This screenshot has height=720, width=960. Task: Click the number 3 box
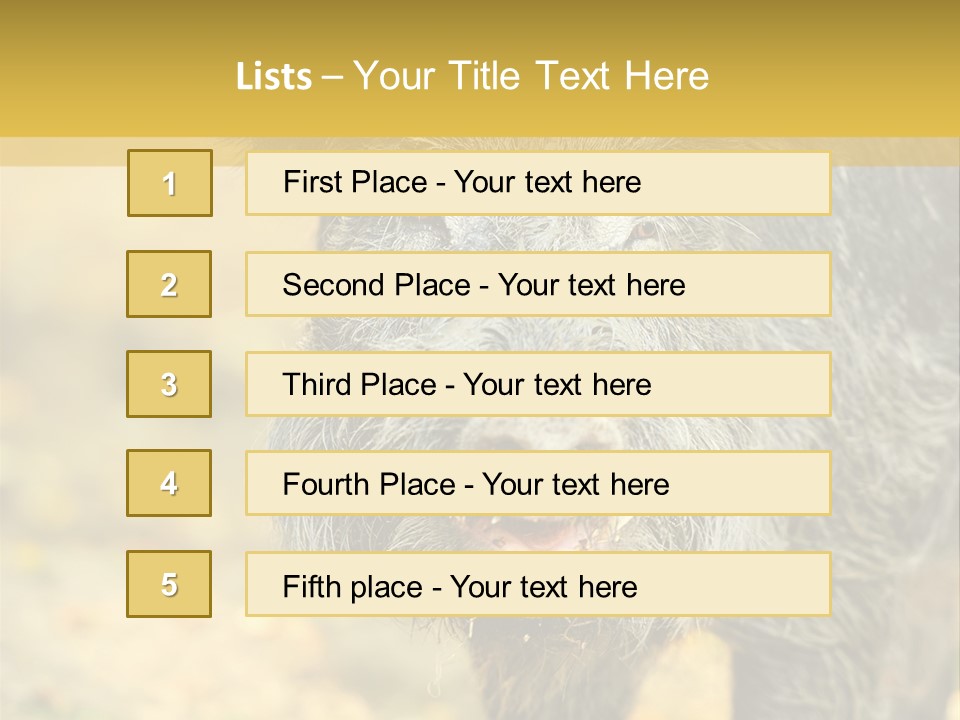pos(170,384)
